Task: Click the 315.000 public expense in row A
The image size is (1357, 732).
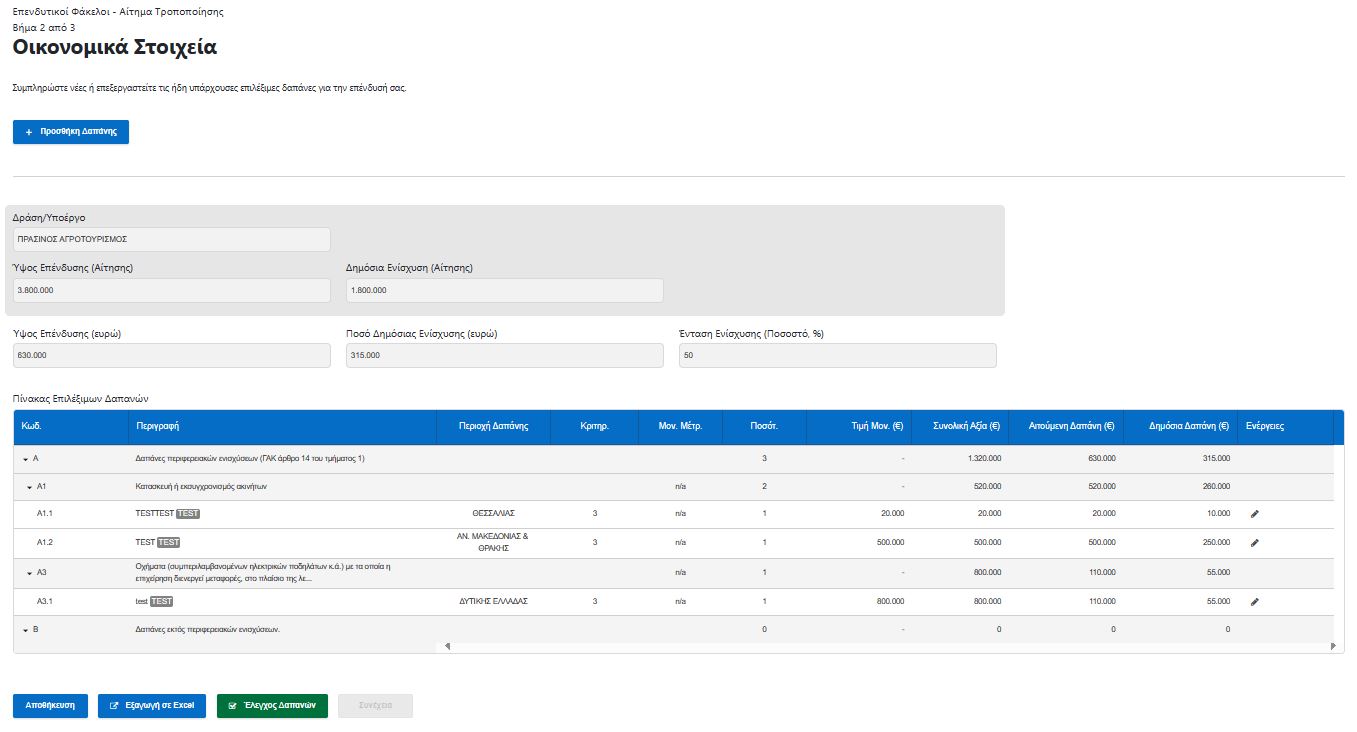Action: click(x=1216, y=458)
